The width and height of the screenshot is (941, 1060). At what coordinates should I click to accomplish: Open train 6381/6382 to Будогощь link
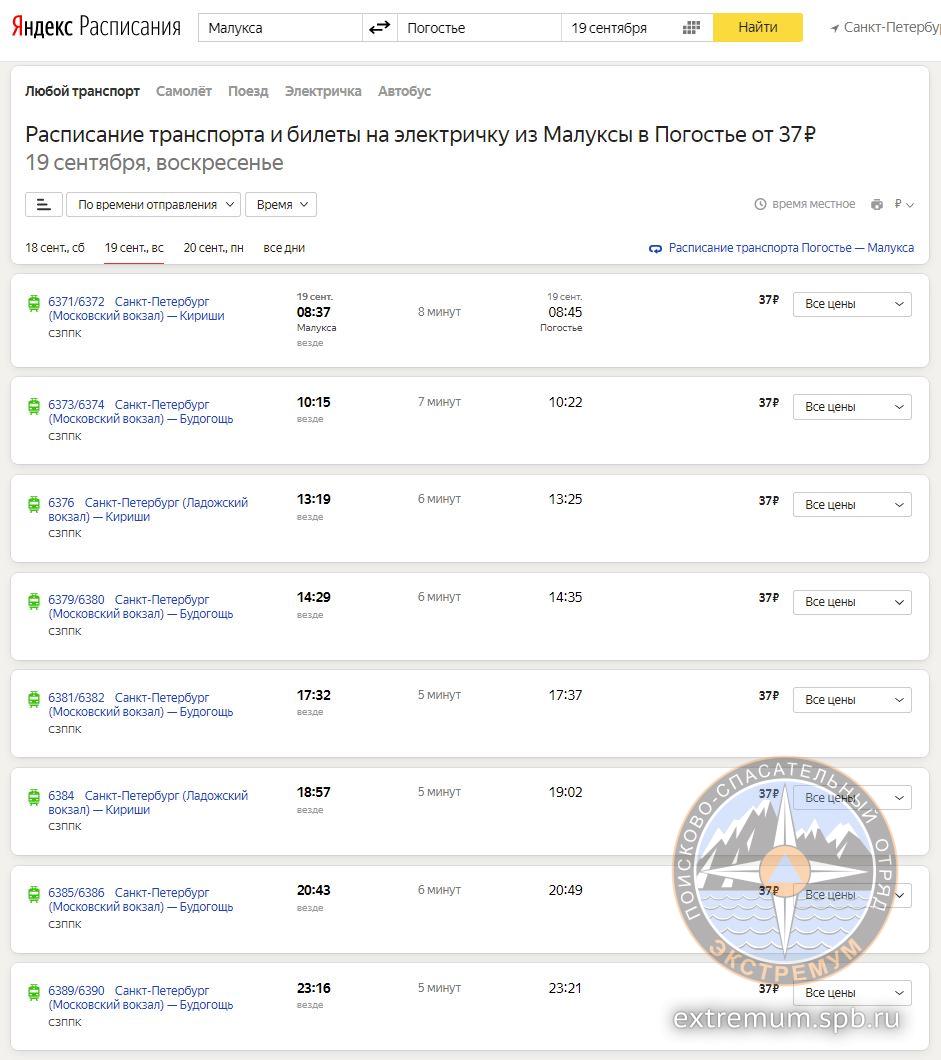(141, 705)
